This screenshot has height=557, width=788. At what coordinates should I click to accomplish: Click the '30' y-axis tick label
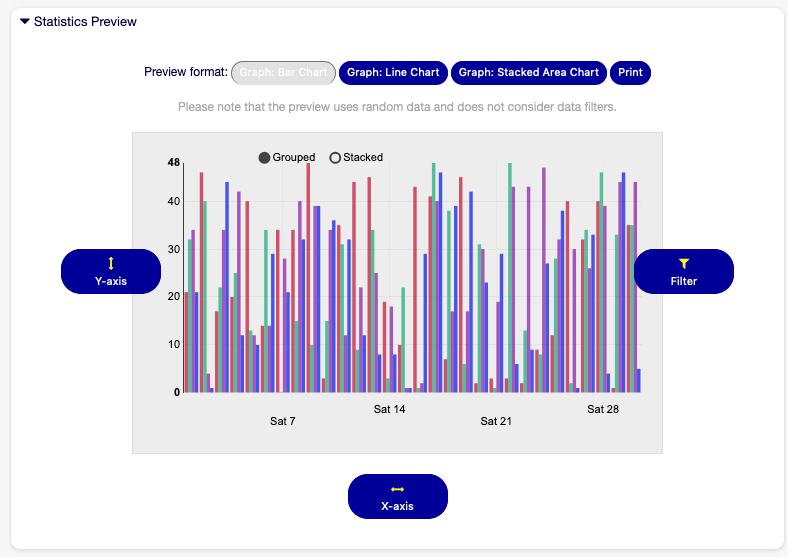click(174, 249)
